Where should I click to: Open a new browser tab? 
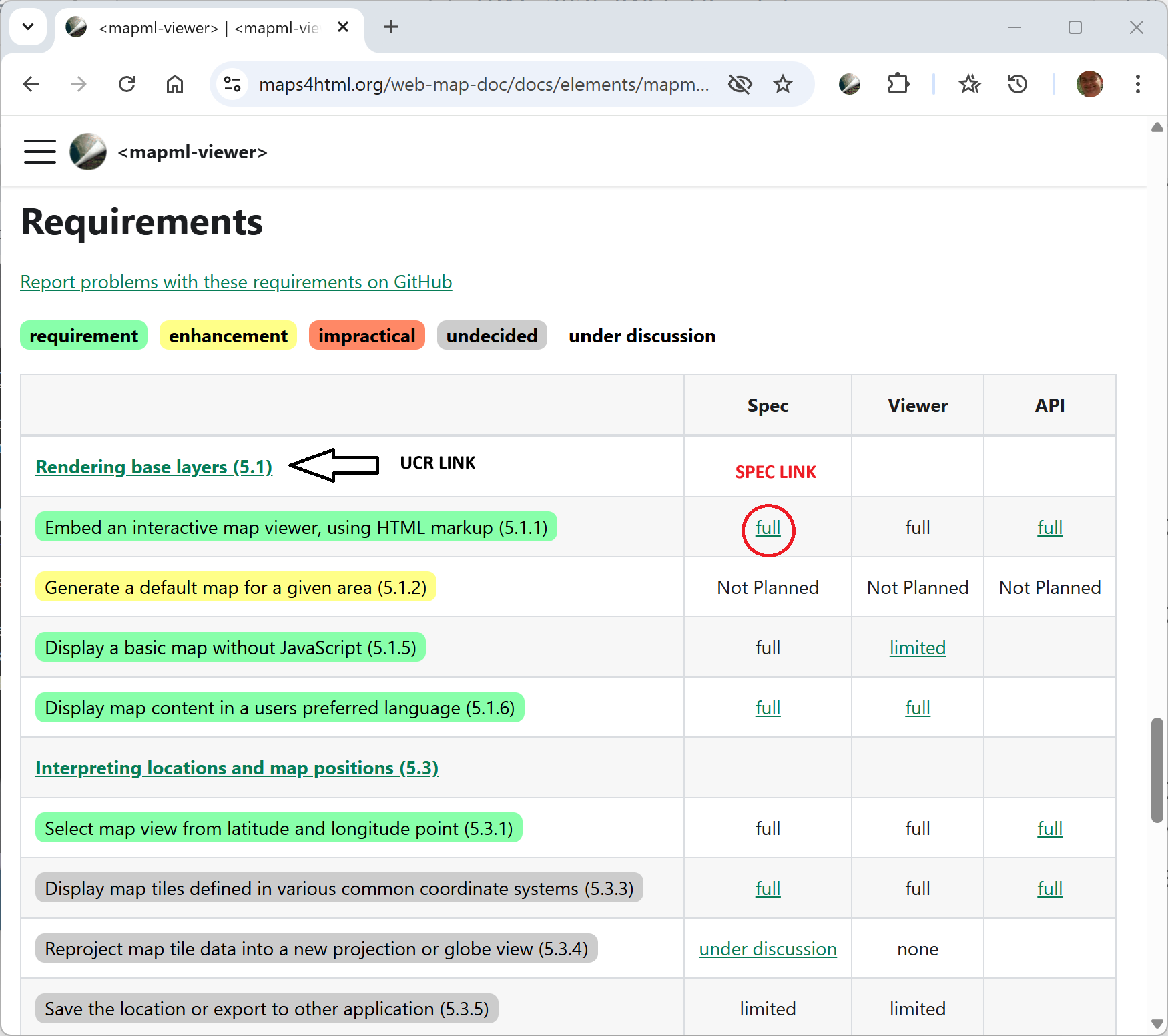point(391,27)
